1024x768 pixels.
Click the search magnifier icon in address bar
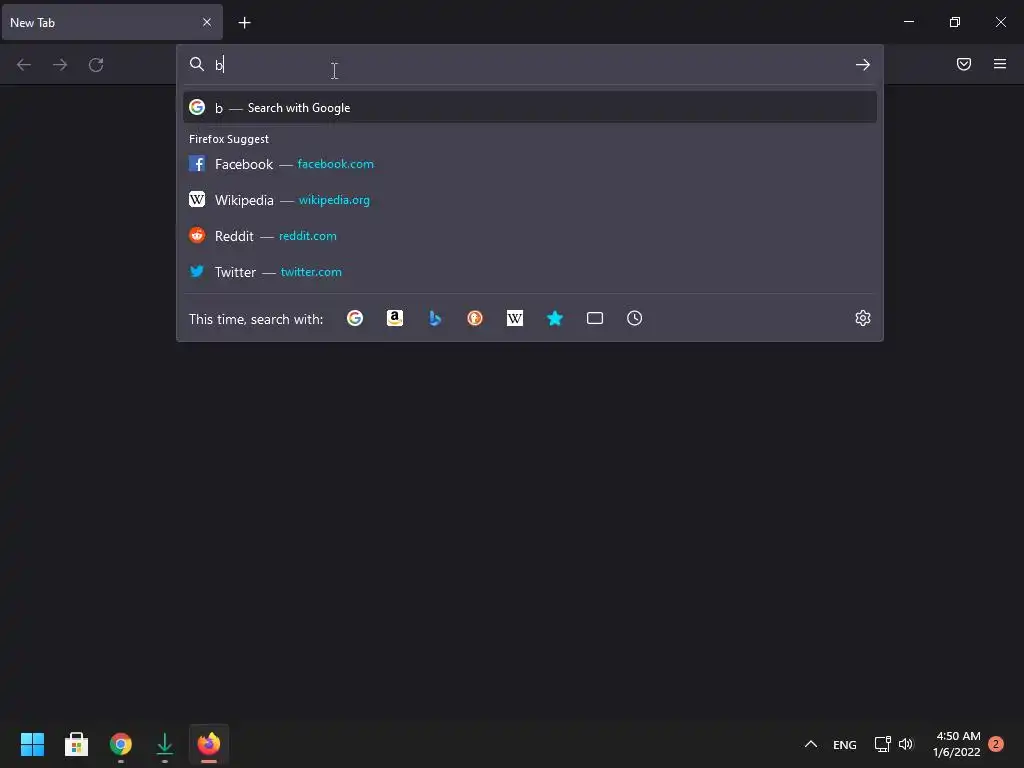(x=197, y=64)
